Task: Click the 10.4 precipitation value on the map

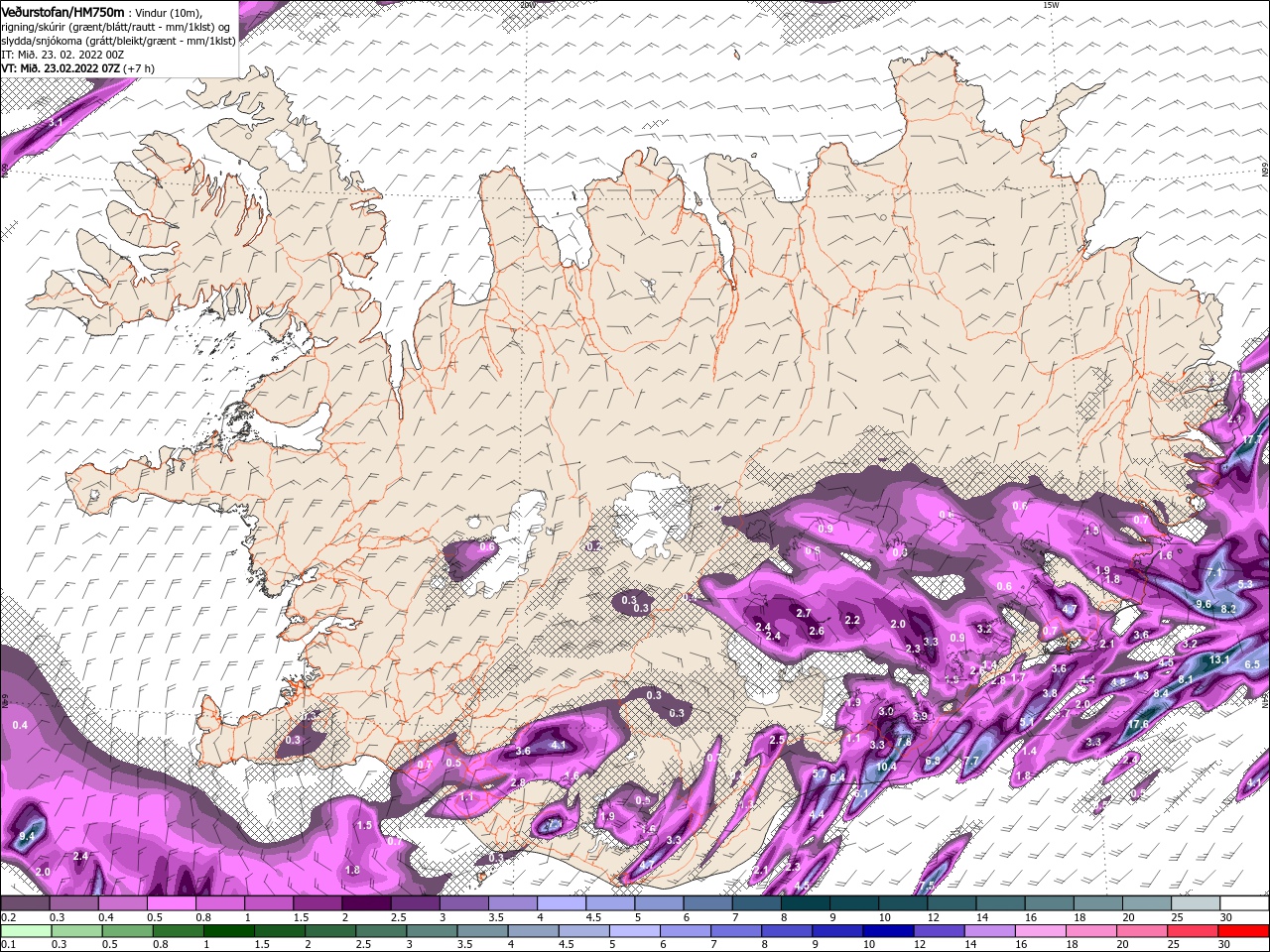Action: pos(886,766)
